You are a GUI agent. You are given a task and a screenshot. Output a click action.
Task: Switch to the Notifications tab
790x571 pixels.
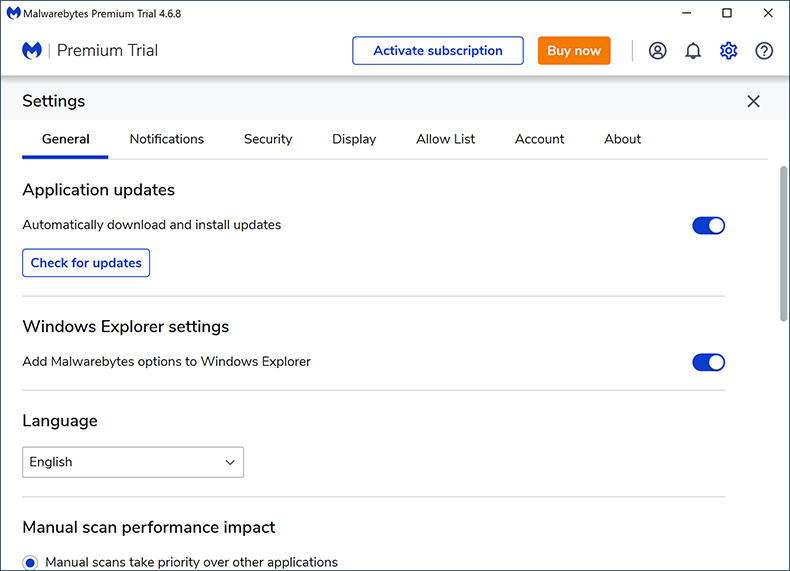[167, 139]
